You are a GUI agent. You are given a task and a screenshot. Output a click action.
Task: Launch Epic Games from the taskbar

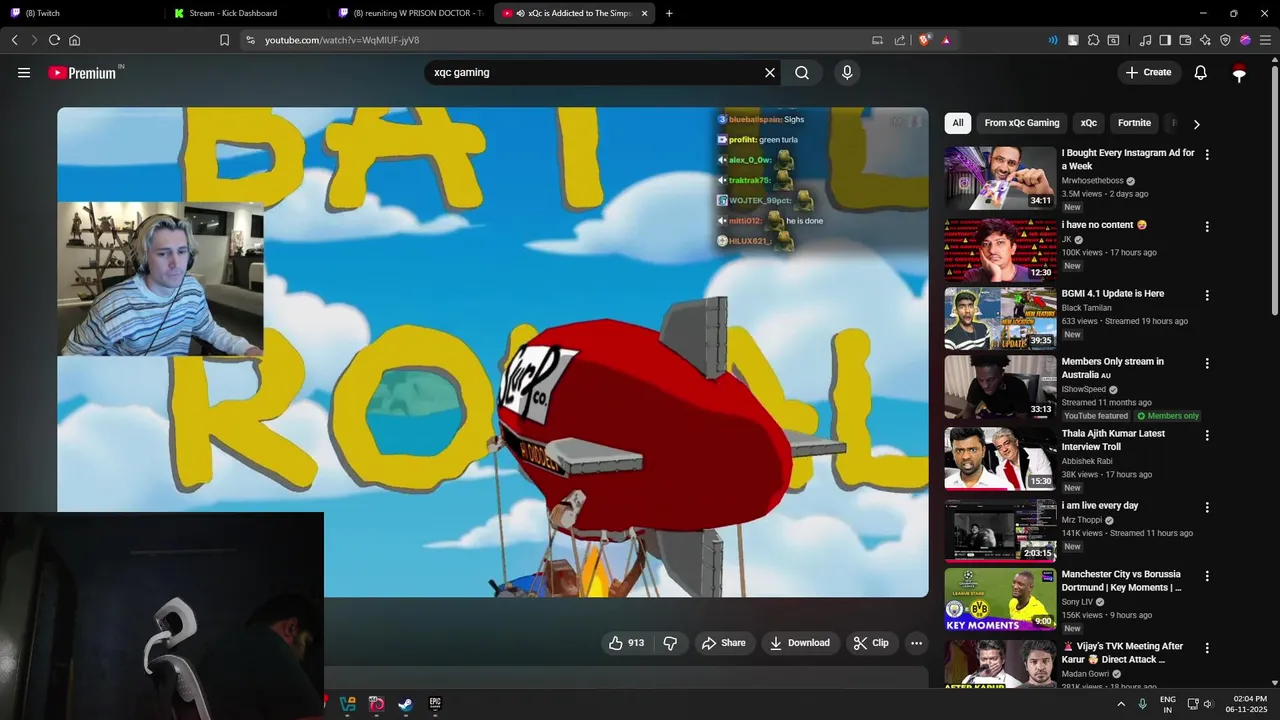[x=435, y=704]
